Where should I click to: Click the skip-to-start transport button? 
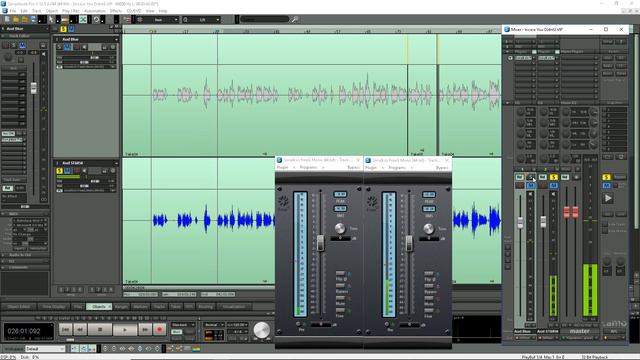65,329
